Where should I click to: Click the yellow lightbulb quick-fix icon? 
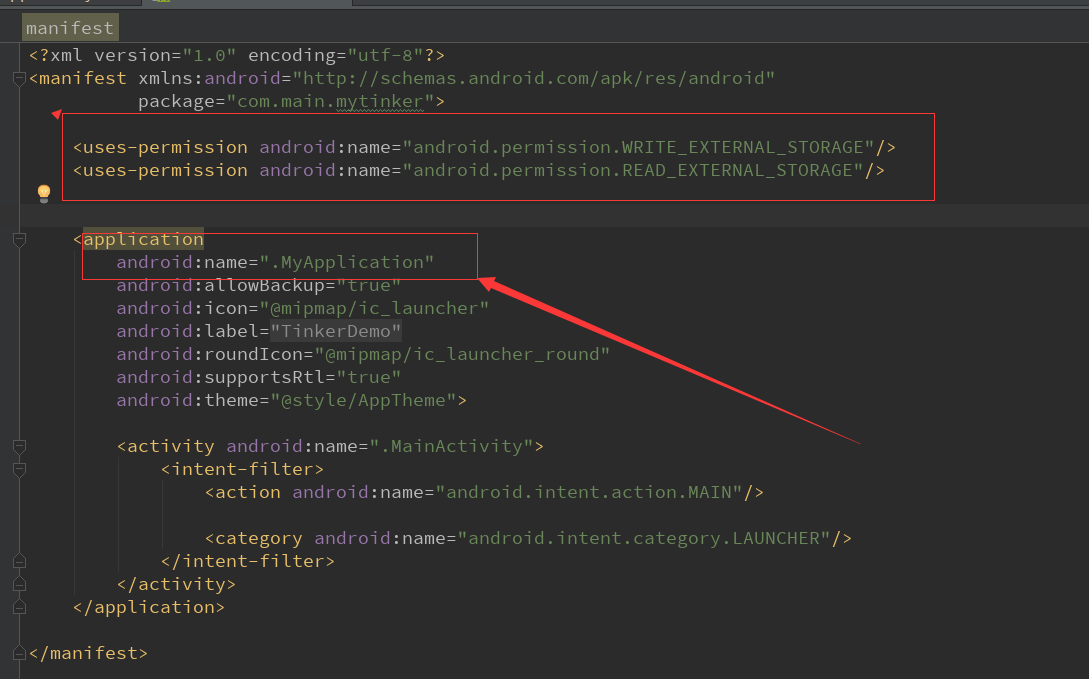tap(44, 193)
